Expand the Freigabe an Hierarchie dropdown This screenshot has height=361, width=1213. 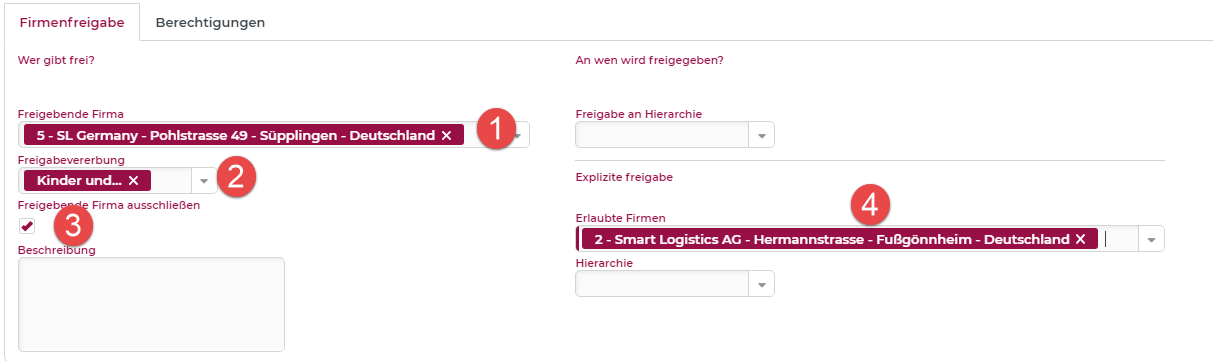click(x=762, y=135)
